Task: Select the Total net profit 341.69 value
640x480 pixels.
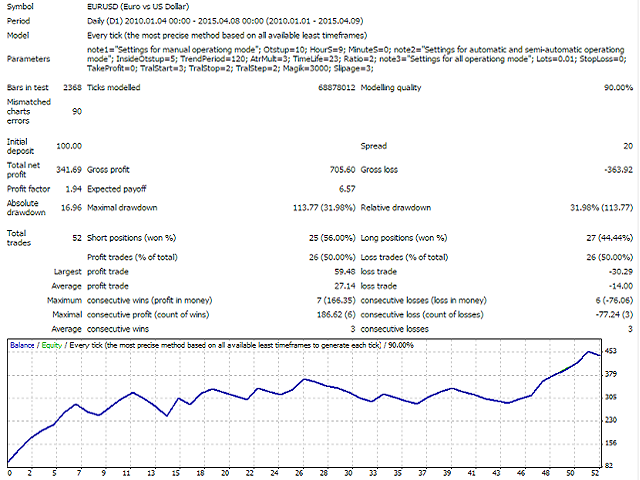Action: click(x=66, y=171)
